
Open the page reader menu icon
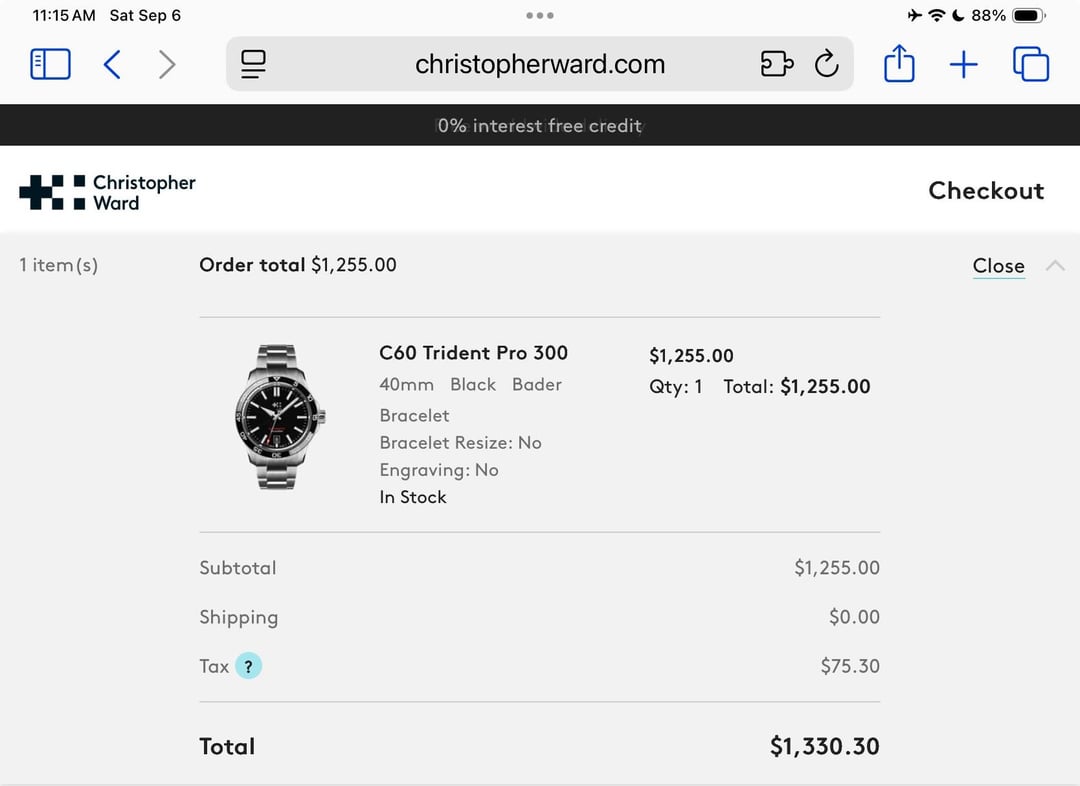point(253,64)
